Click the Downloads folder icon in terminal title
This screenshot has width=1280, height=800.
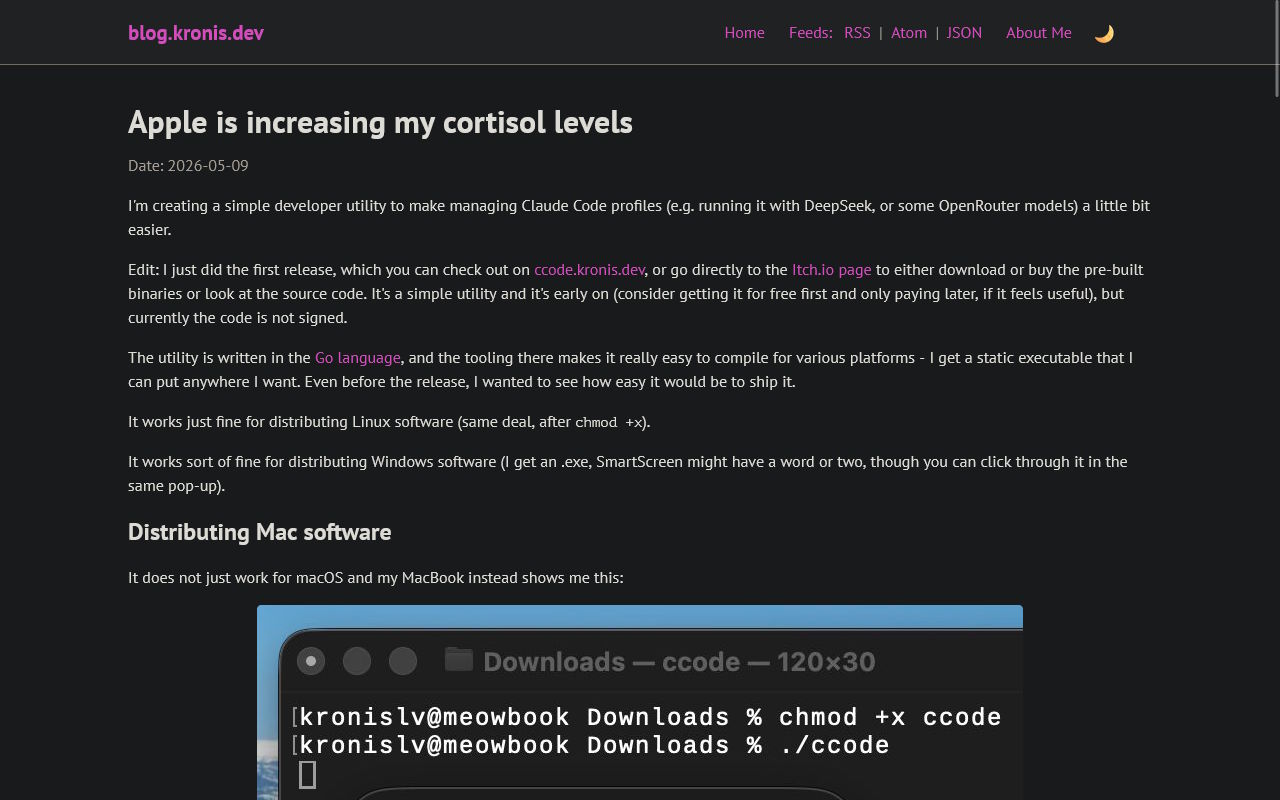(x=459, y=659)
